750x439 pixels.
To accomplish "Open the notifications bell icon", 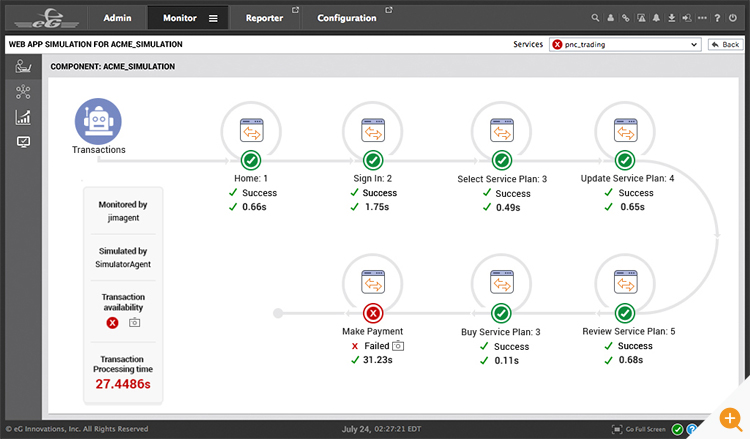I will [656, 18].
